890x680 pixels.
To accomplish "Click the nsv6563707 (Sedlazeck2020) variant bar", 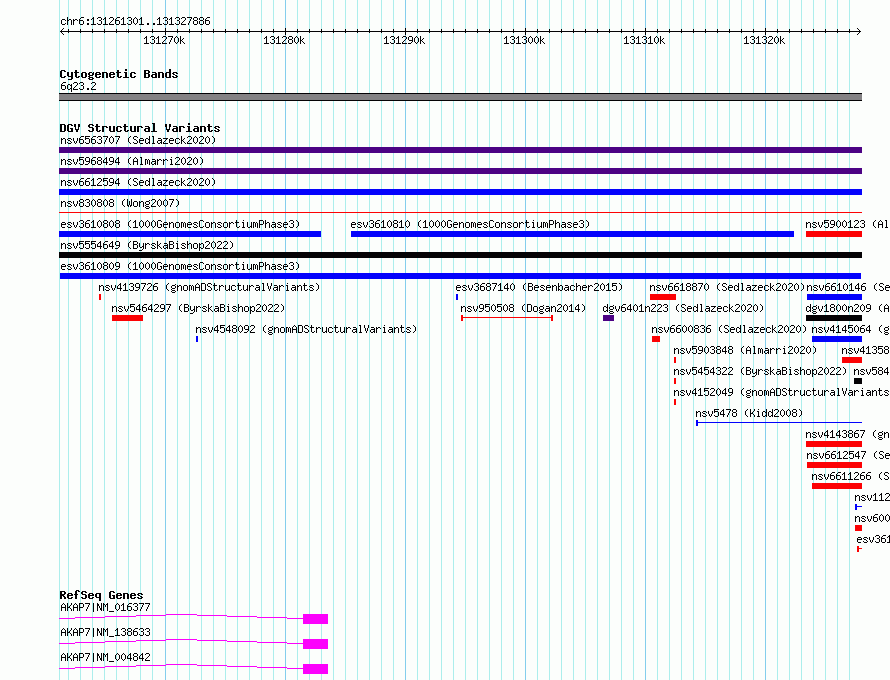I will click(460, 150).
